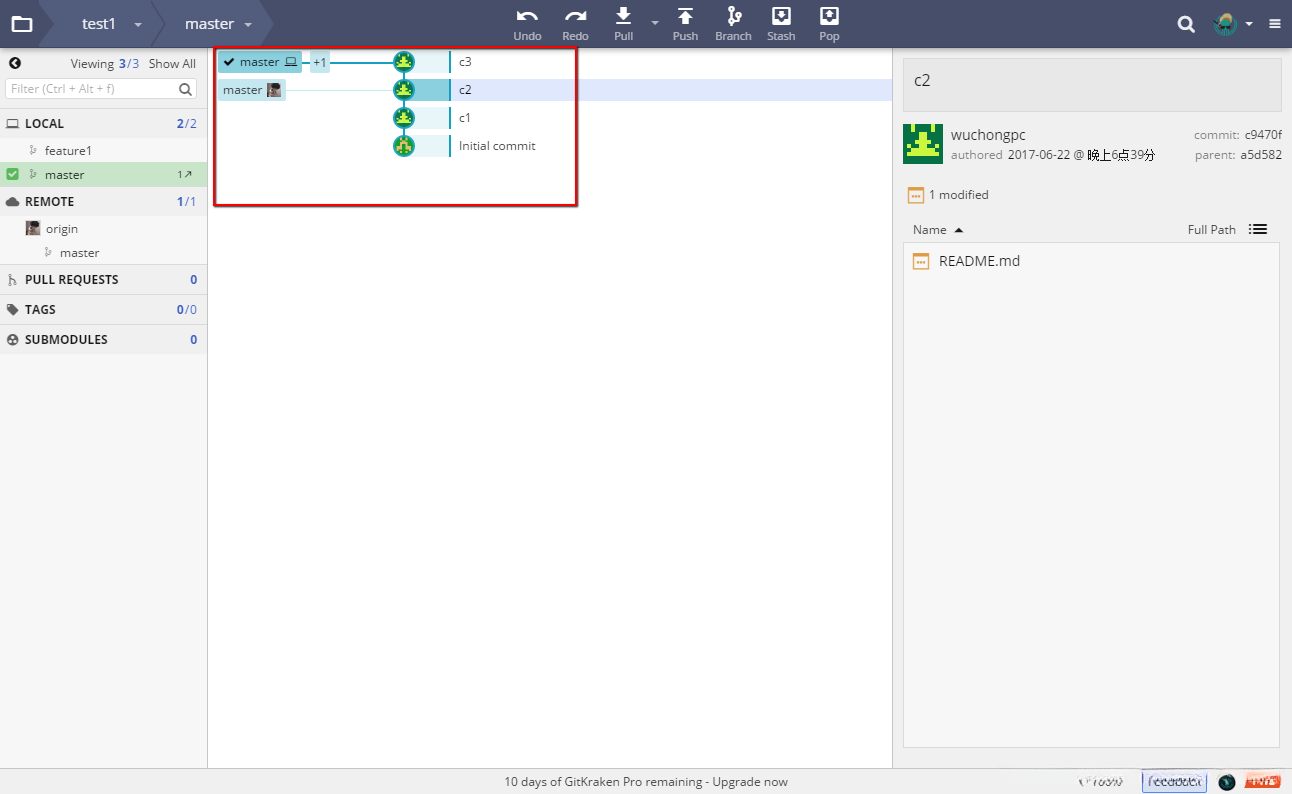1292x794 pixels.
Task: Open the repository folder icon
Action: point(21,24)
